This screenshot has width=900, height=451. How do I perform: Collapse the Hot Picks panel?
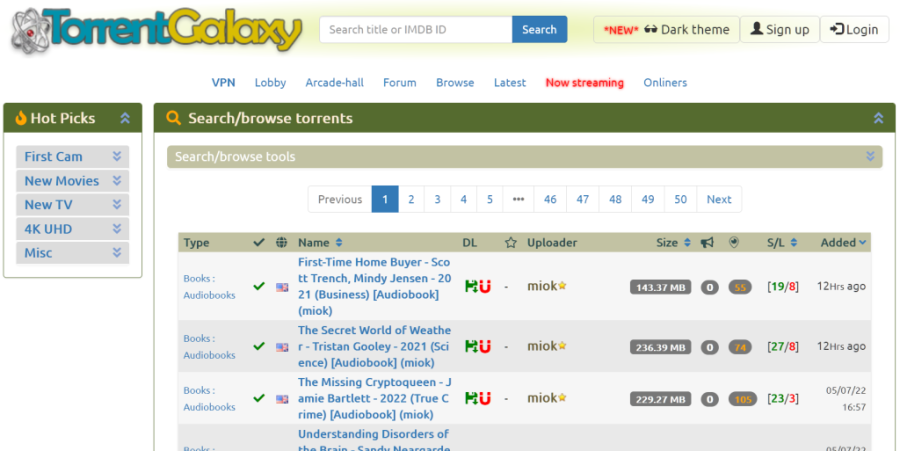click(125, 118)
